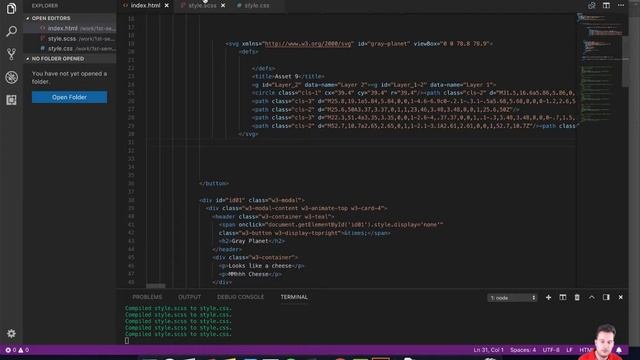Click the LF end-of-line status entry
The image size is (640, 360).
pyautogui.click(x=569, y=350)
